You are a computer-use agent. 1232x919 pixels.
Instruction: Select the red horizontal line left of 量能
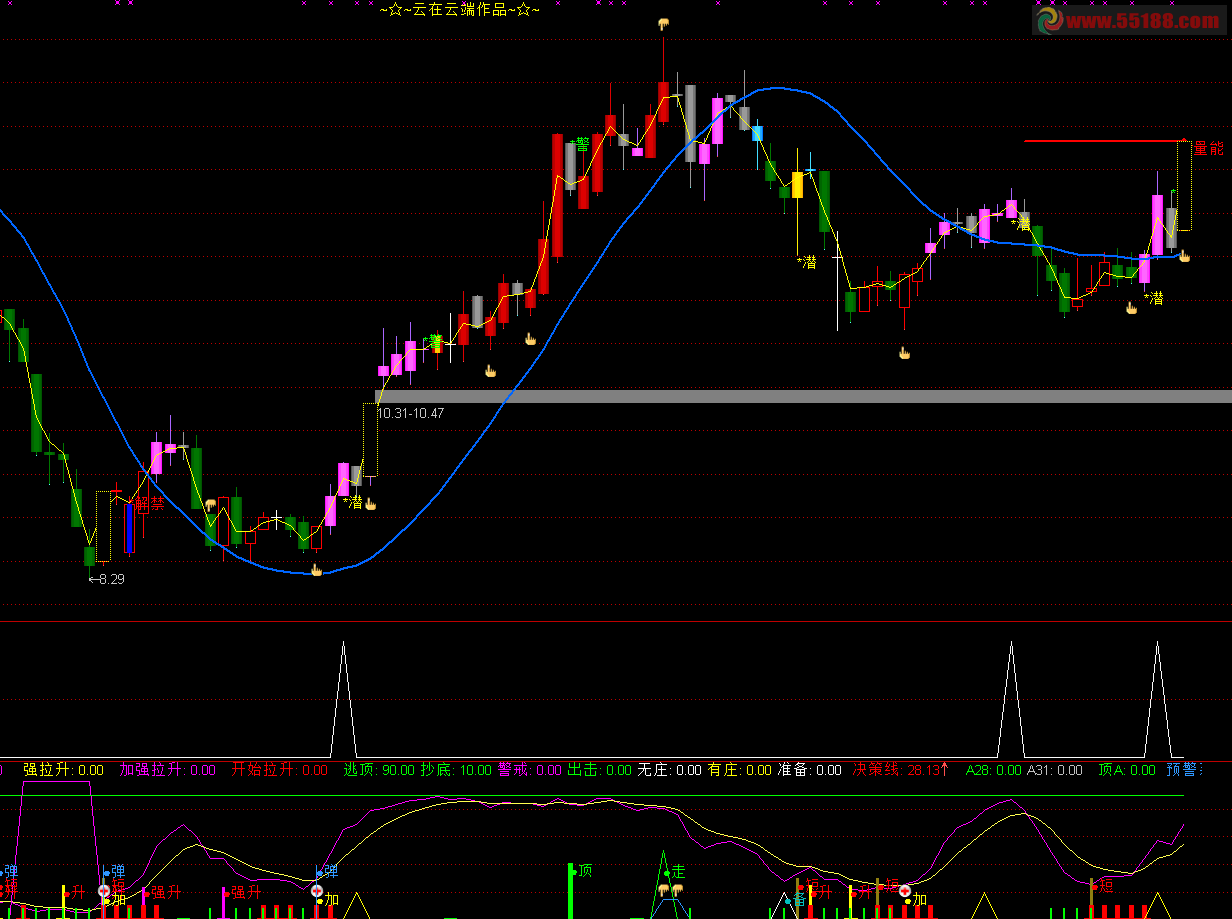pyautogui.click(x=1105, y=141)
